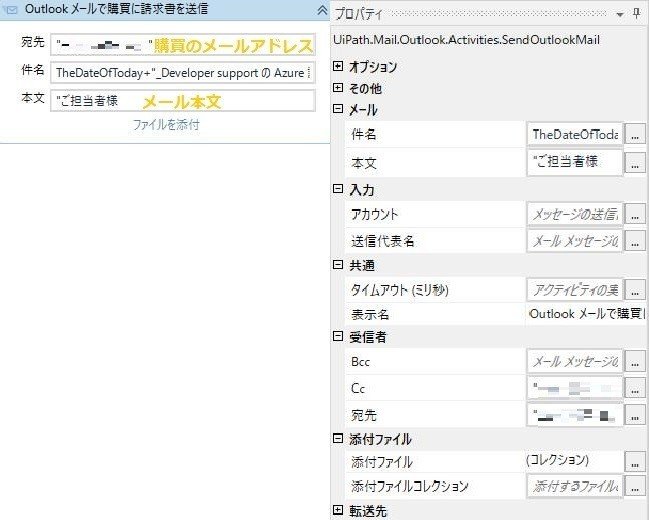The width and height of the screenshot is (649, 520).
Task: Select the Bcc property label
Action: (360, 362)
